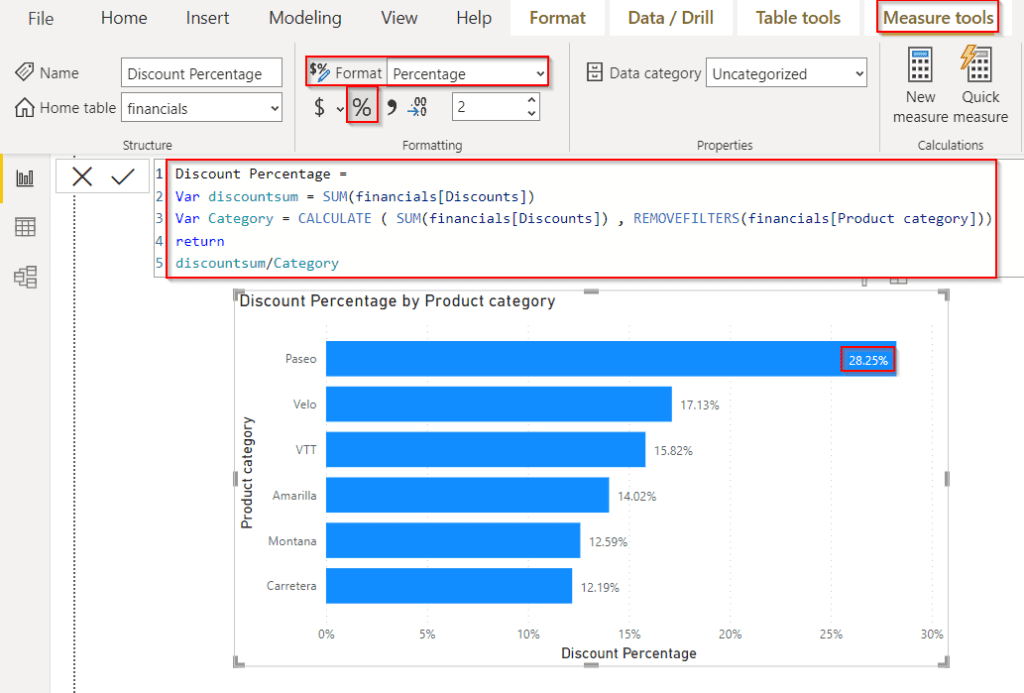This screenshot has width=1024, height=693.
Task: Select the Measure tools tab
Action: coord(938,18)
